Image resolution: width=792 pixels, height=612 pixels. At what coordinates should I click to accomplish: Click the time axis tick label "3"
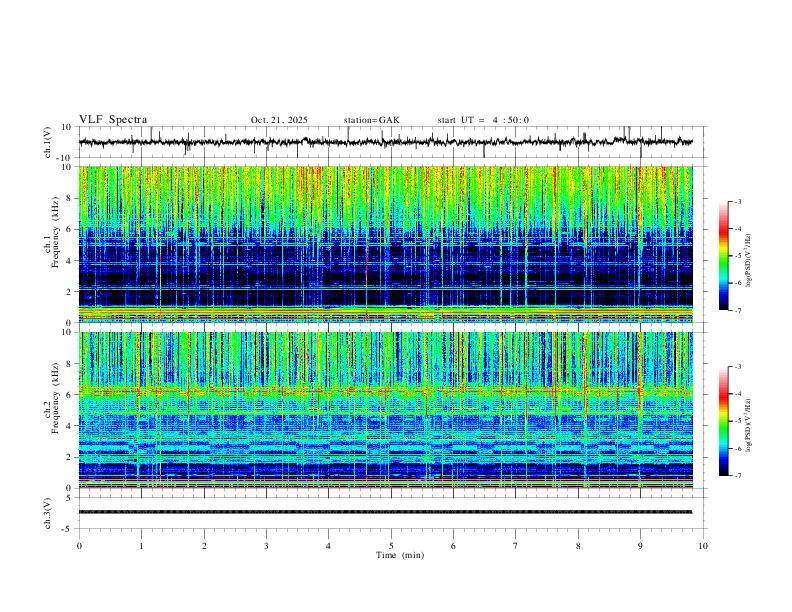(x=266, y=546)
